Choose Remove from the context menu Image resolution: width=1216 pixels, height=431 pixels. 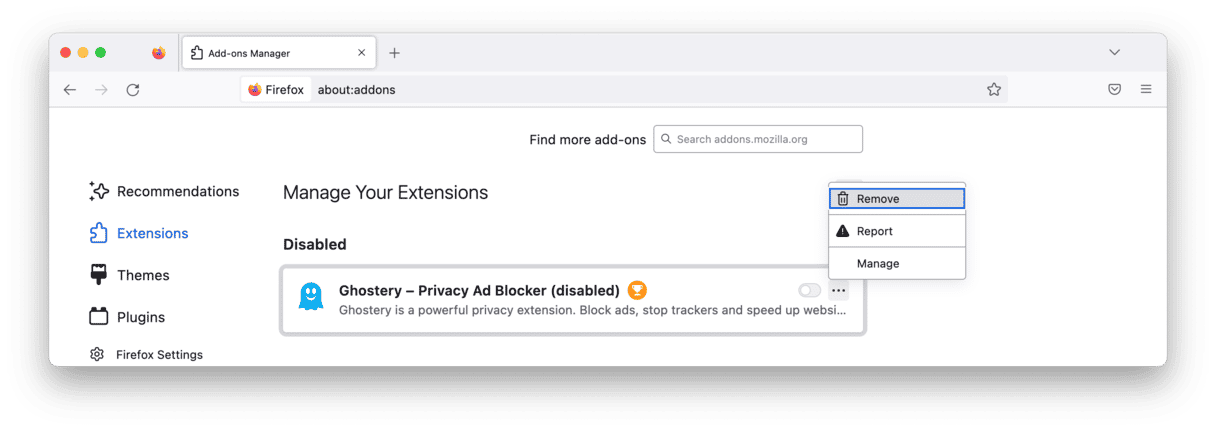click(897, 199)
